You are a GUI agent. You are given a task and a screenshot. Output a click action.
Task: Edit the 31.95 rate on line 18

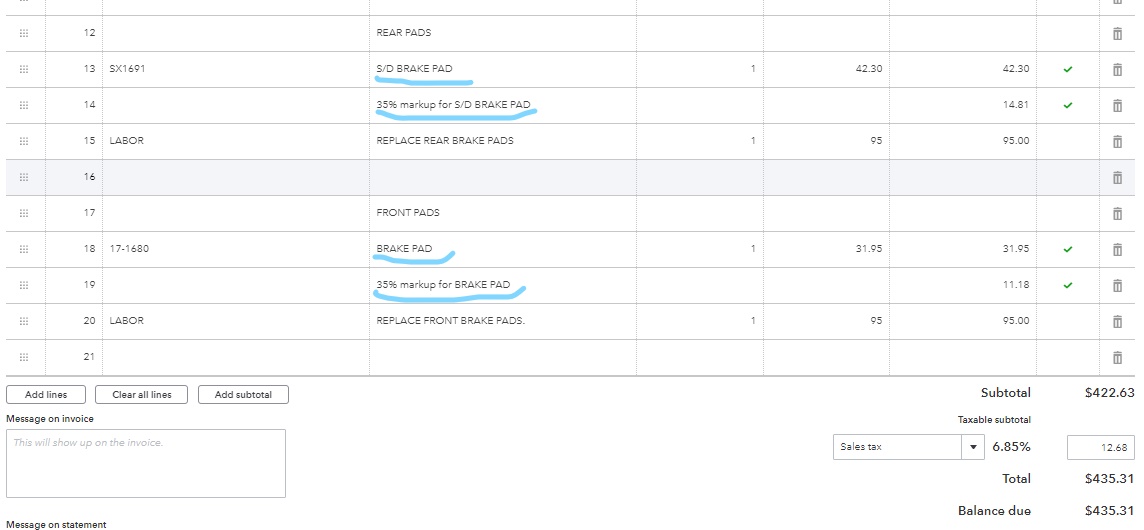coord(826,249)
